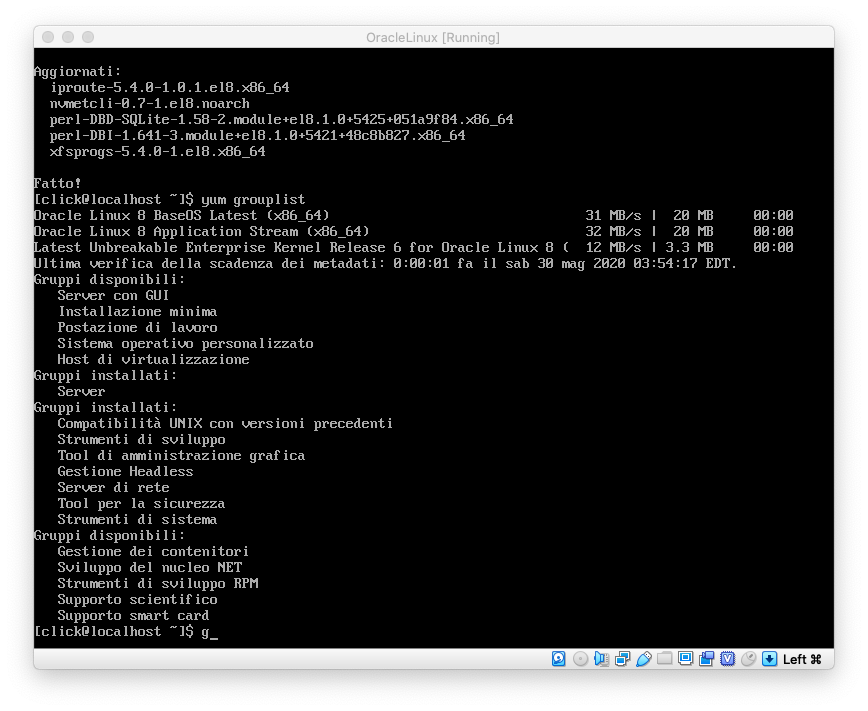Select 'Tool di amministrazione grafica' group
This screenshot has height=711, width=868.
182,456
